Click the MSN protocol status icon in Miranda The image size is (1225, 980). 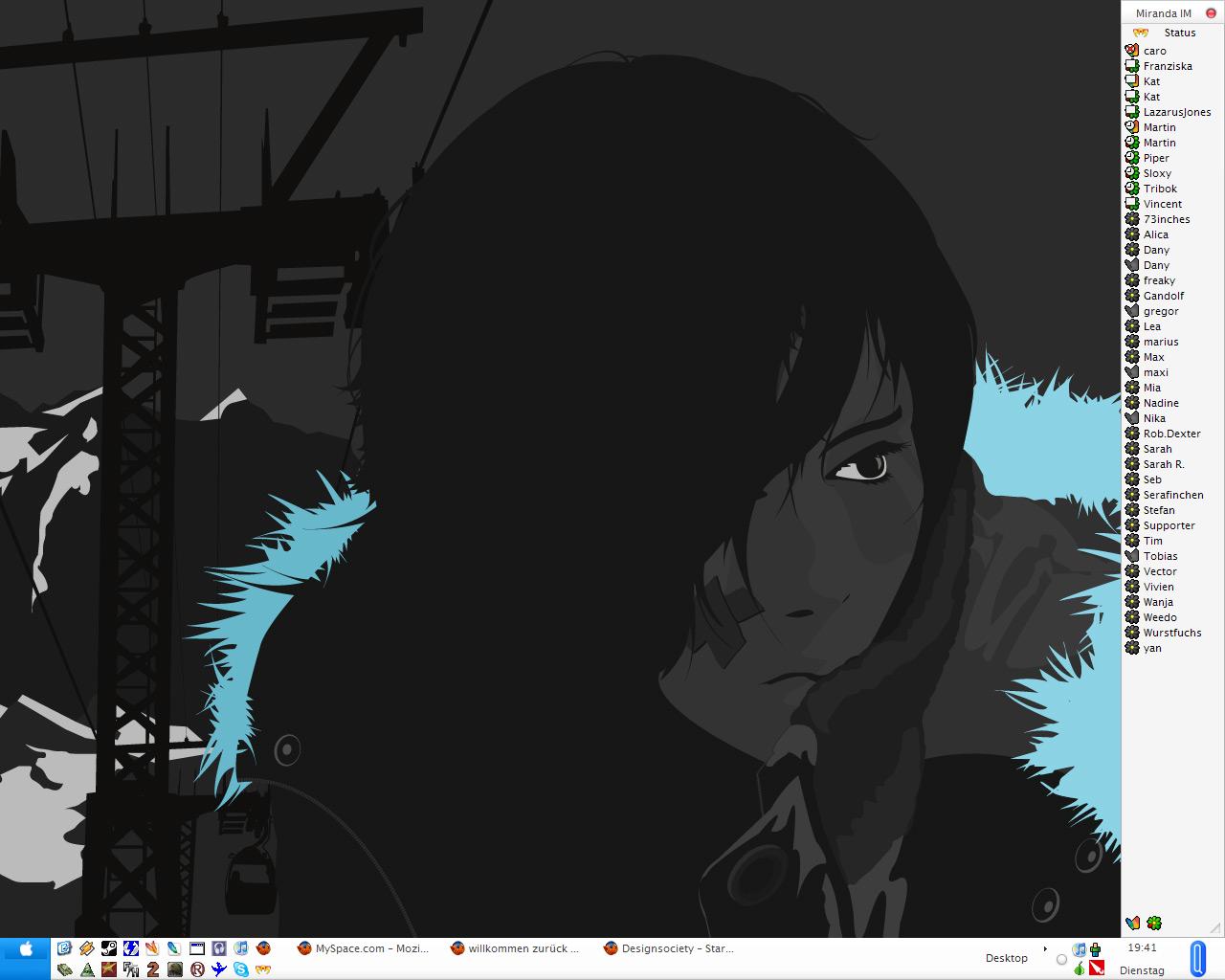[1133, 923]
